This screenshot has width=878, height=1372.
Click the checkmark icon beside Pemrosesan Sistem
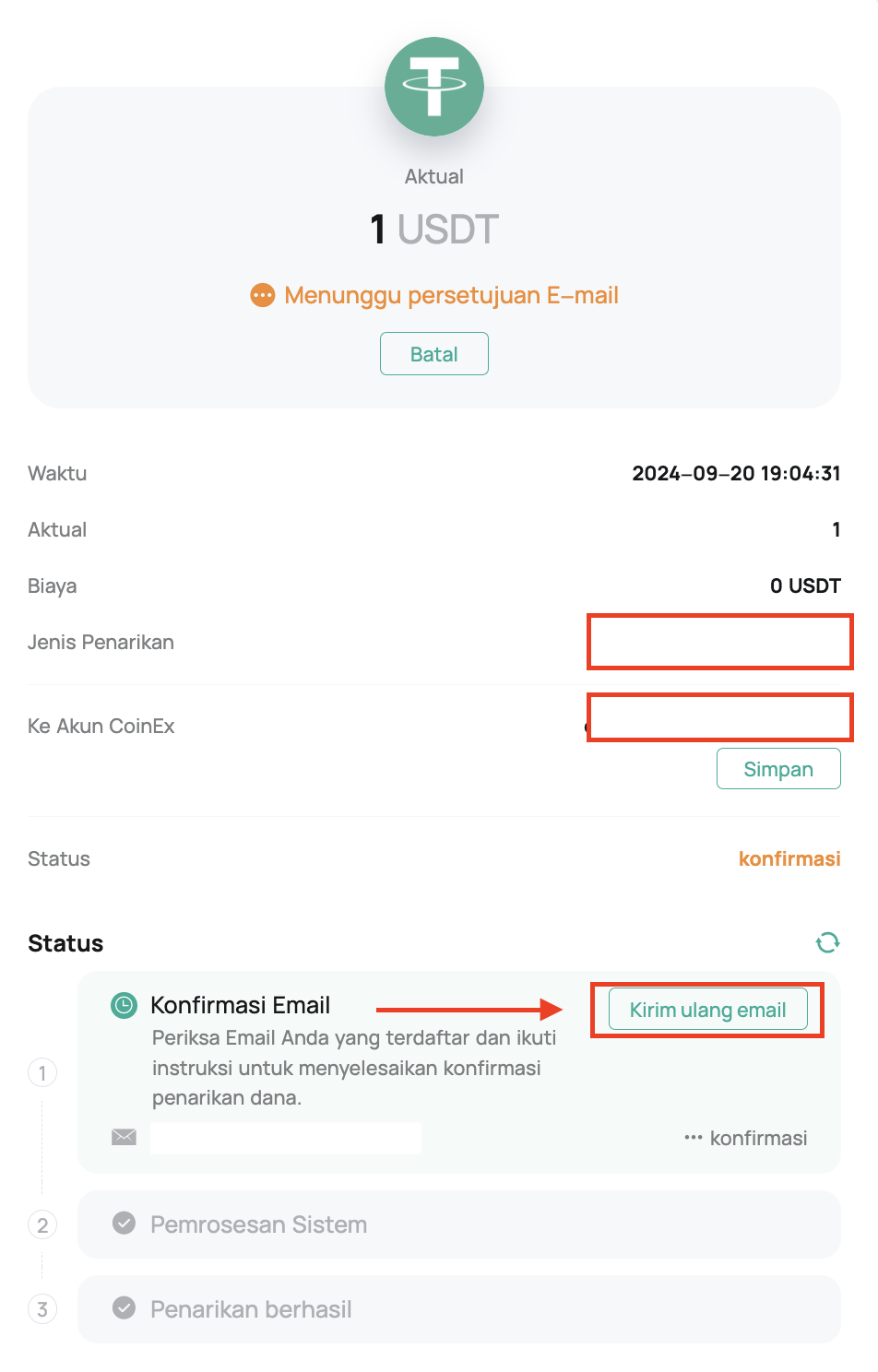pyautogui.click(x=124, y=1224)
